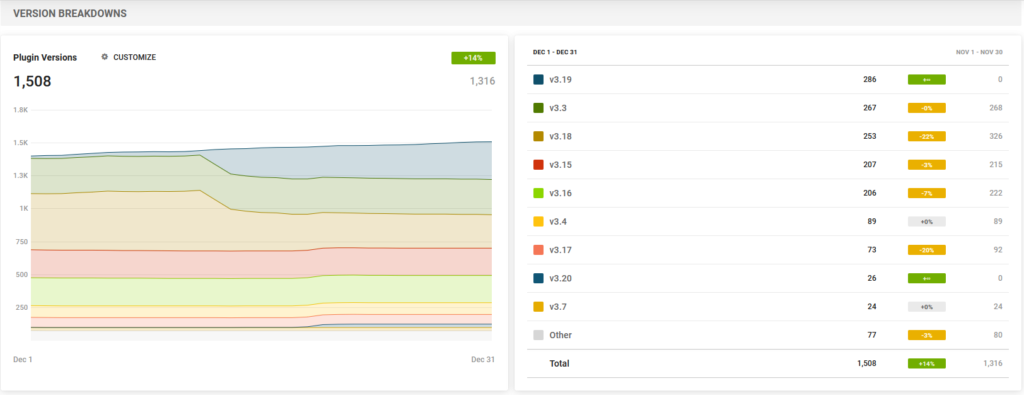Screen dimensions: 1024x395
Task: Click the Other gray color swatch
Action: 538,335
